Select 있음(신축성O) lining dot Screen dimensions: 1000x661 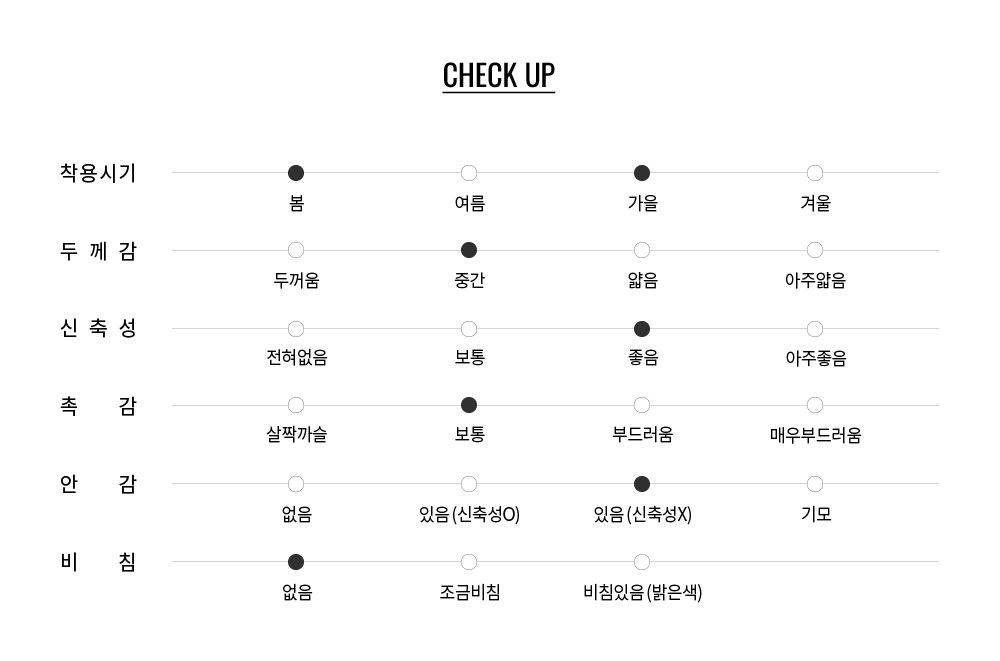pyautogui.click(x=469, y=484)
